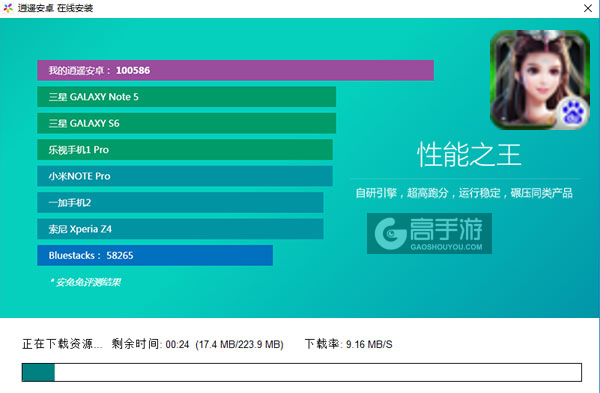
Task: Click the download progress bar
Action: coord(302,372)
